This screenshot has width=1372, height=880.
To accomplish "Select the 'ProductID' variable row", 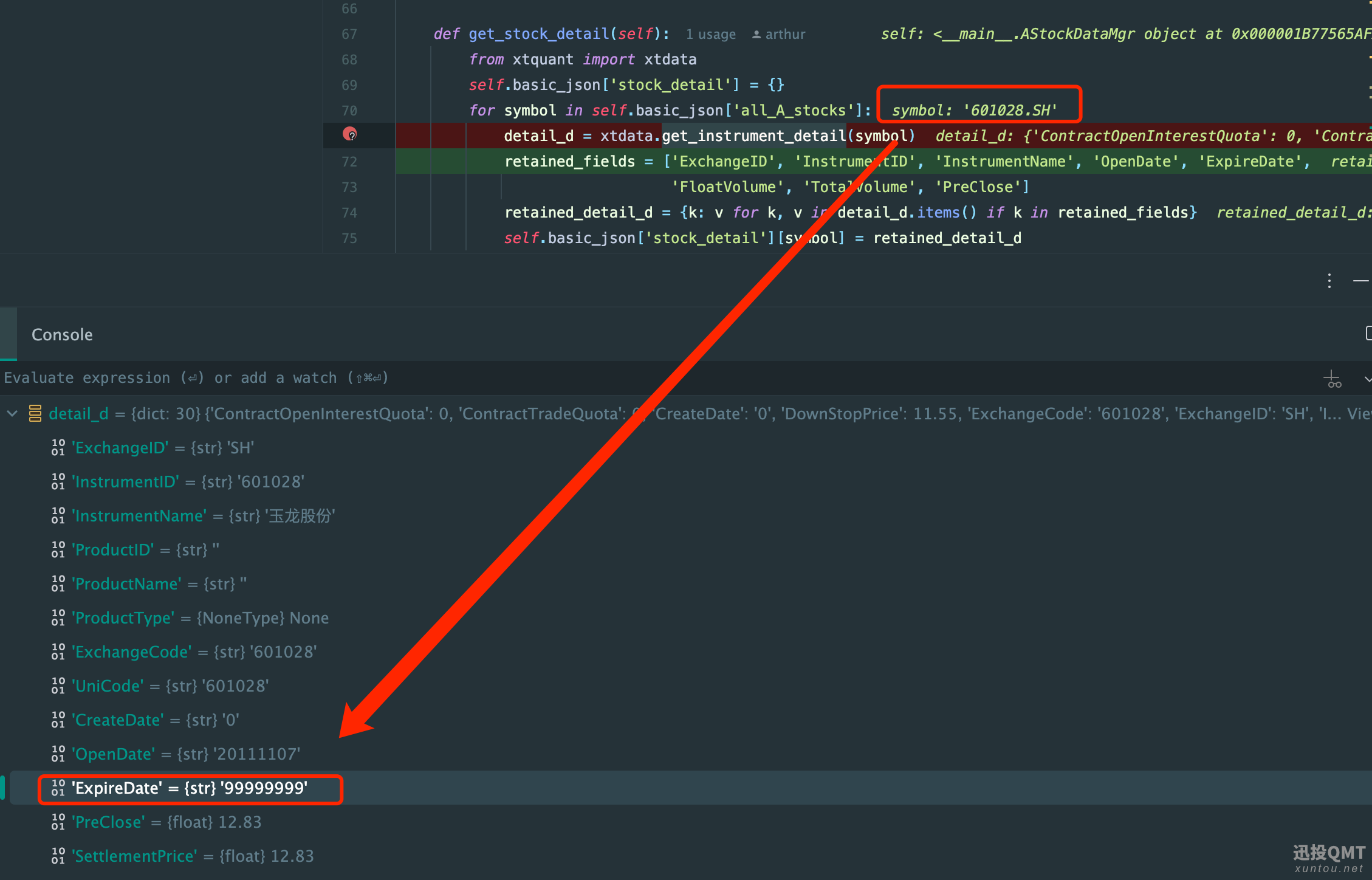I will (x=690, y=550).
